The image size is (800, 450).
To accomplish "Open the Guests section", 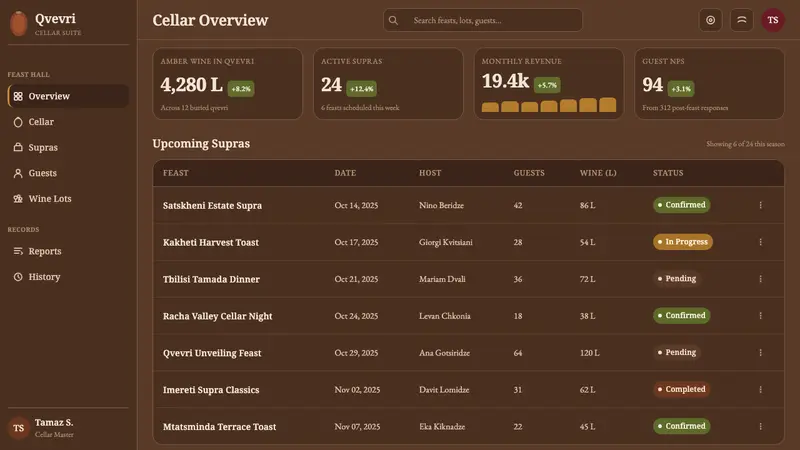I will click(x=68, y=173).
